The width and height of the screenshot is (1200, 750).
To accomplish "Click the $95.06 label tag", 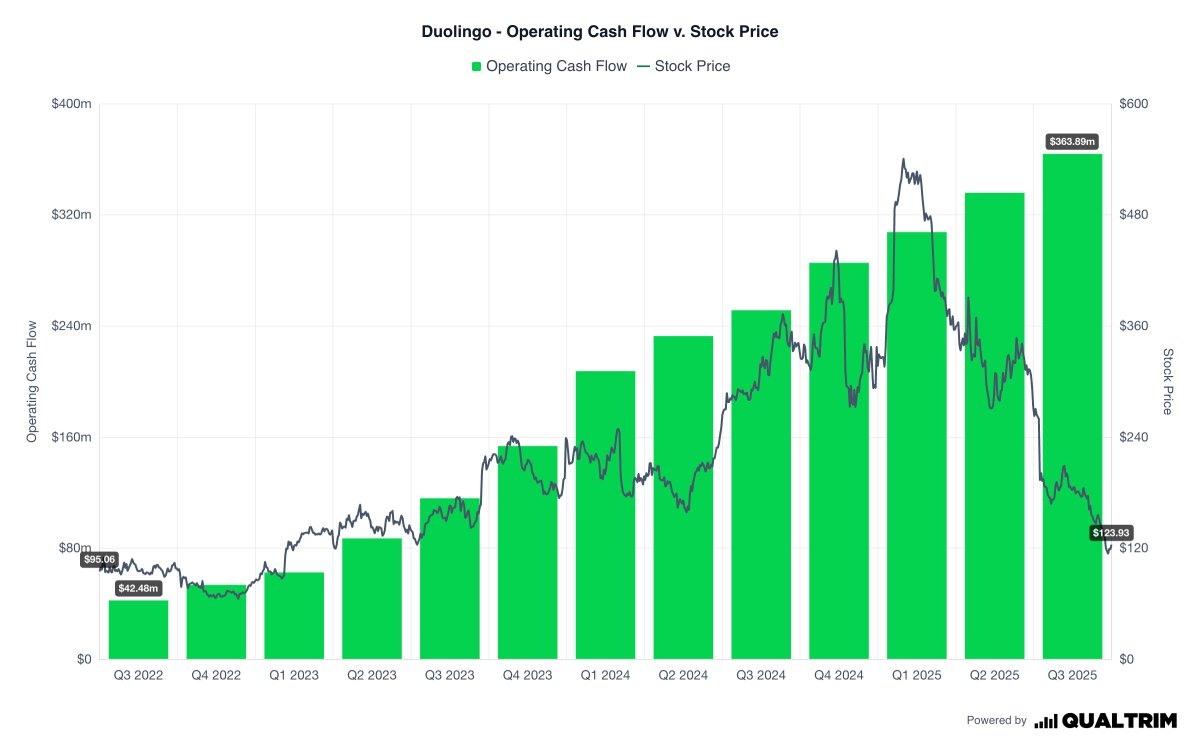I will [97, 560].
